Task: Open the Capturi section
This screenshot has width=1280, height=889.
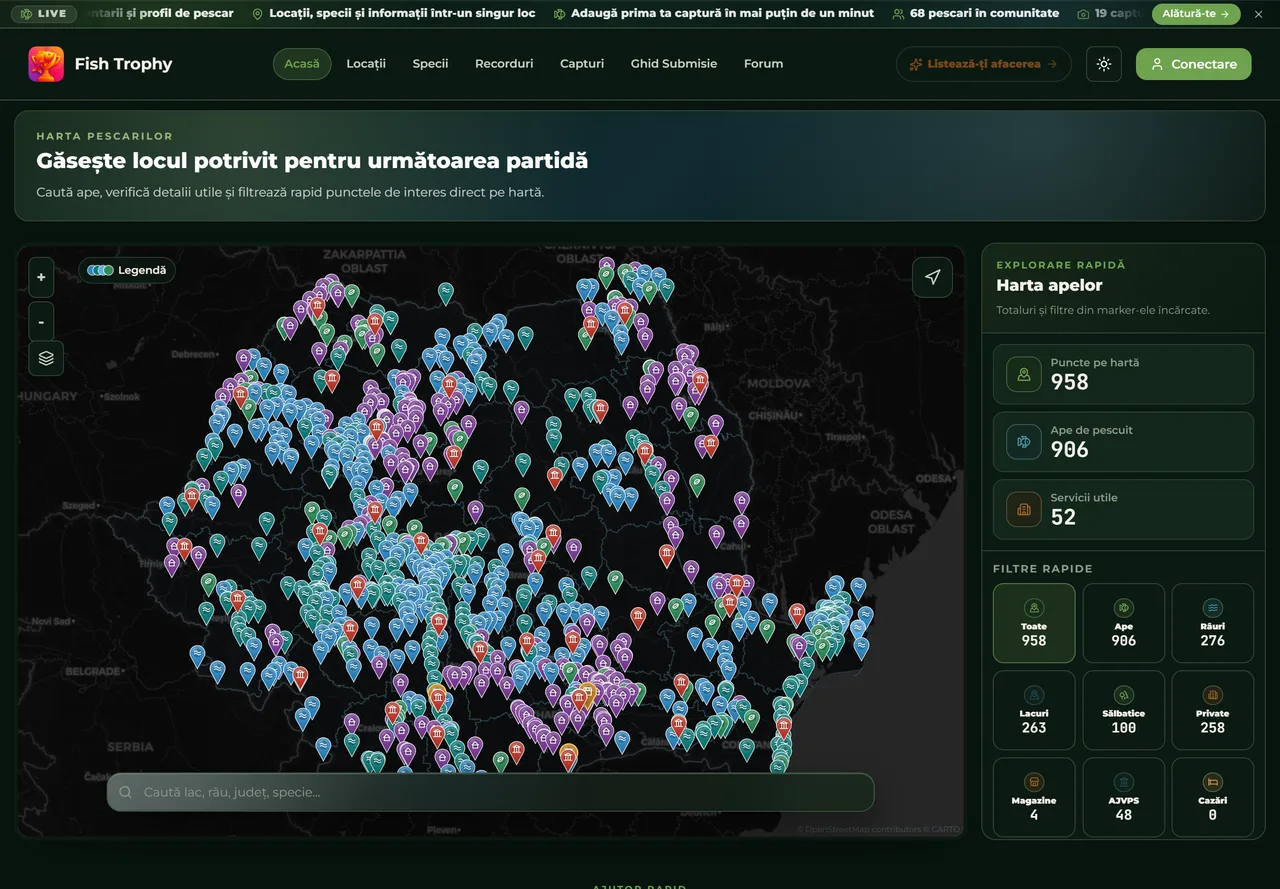Action: [x=582, y=64]
